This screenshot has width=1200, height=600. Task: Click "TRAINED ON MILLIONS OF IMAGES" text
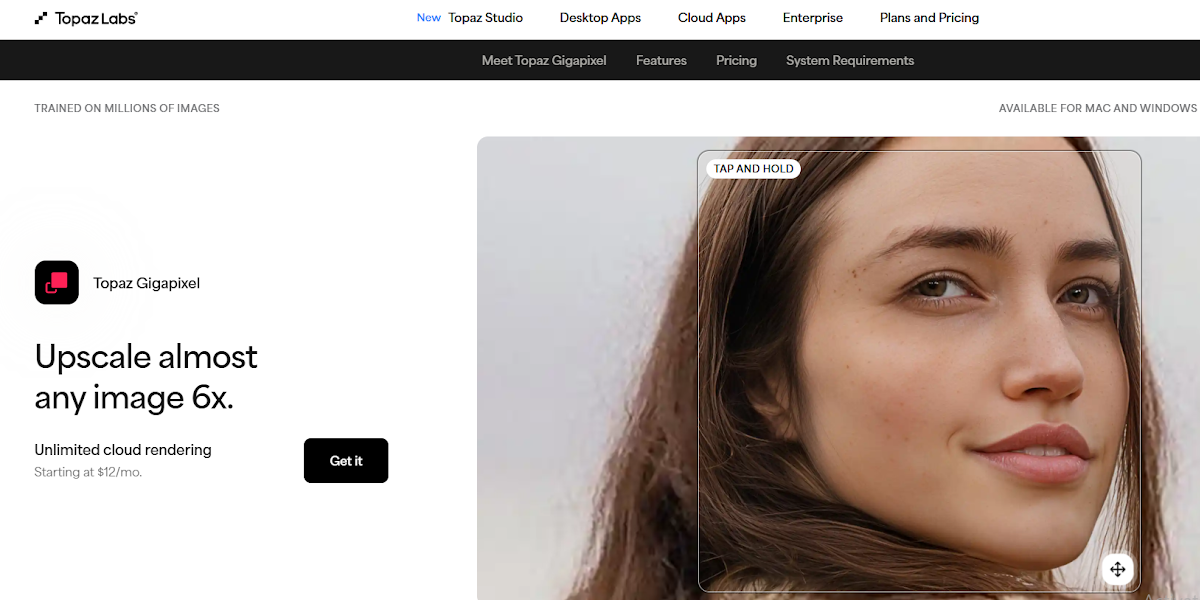[127, 108]
